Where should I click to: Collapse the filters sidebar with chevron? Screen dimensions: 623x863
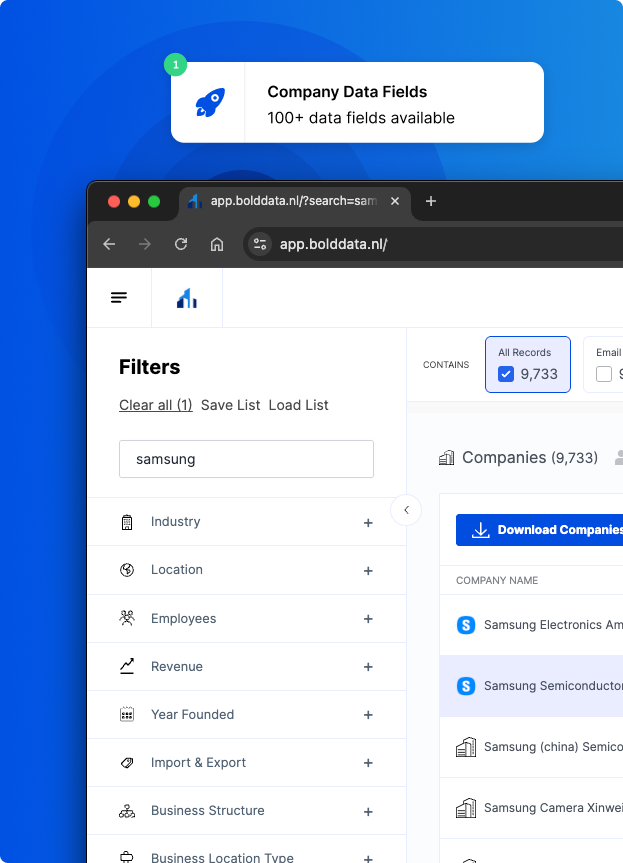tap(406, 510)
